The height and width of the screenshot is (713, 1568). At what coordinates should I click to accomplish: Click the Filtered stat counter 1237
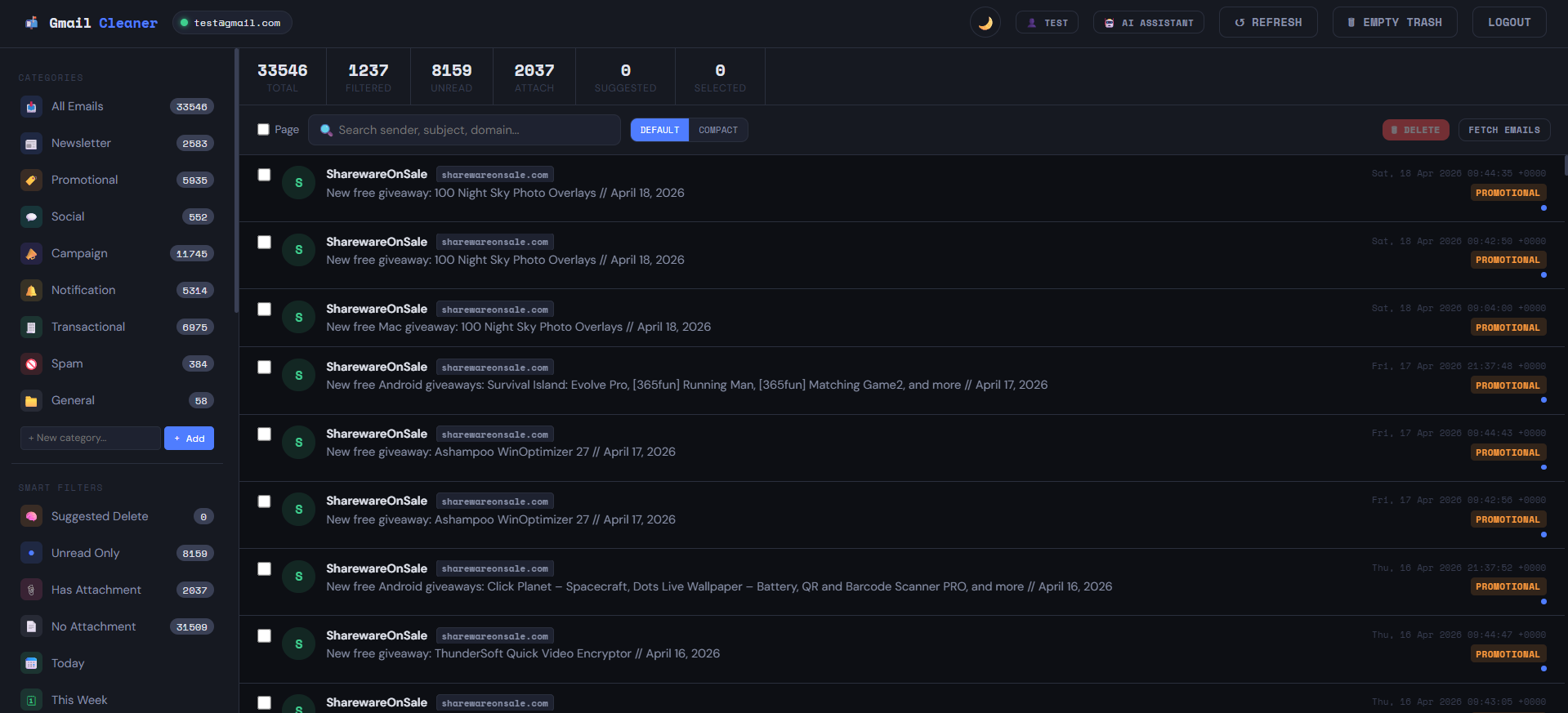(369, 77)
